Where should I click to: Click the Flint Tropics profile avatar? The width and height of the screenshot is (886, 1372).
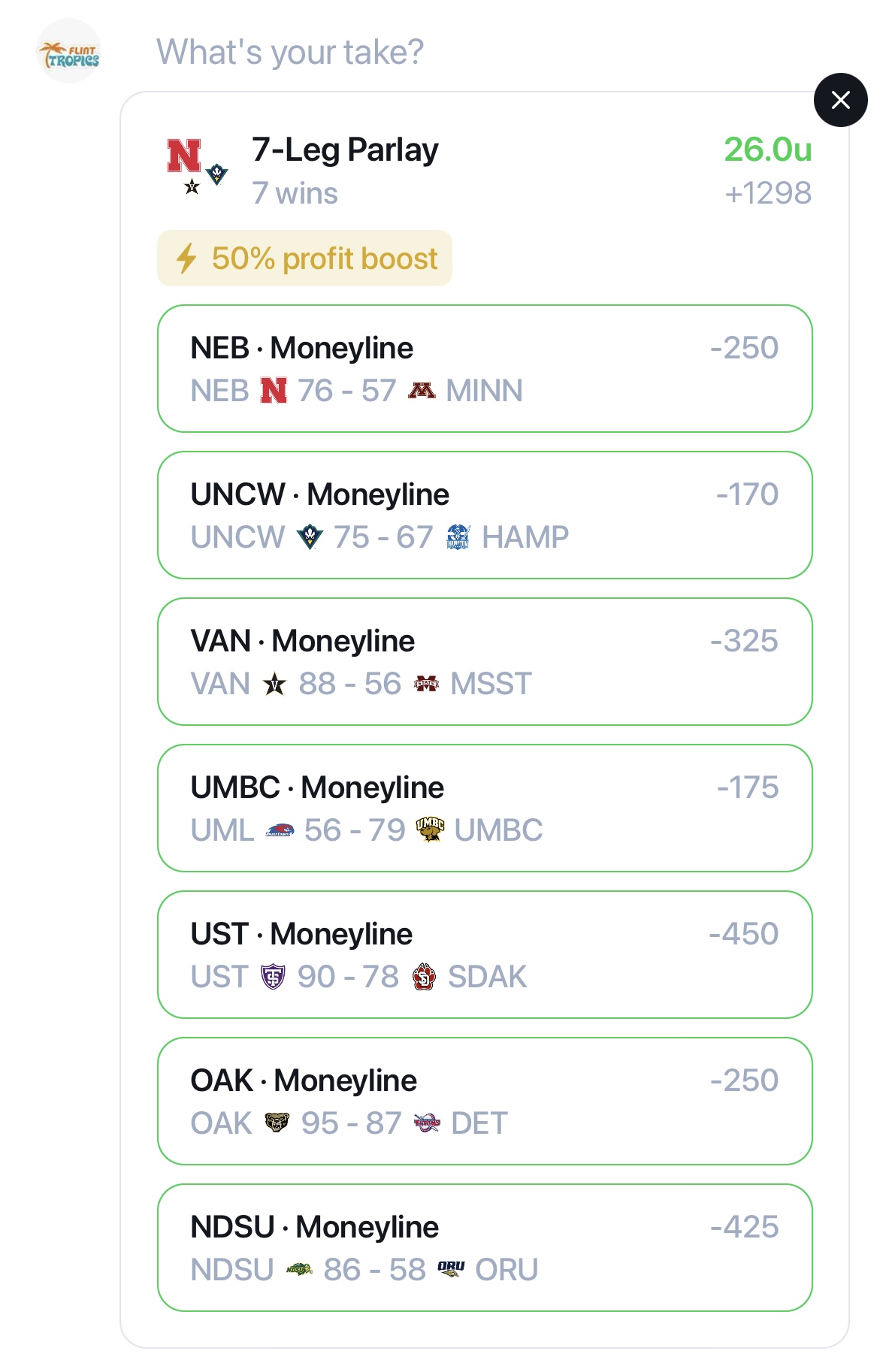(68, 51)
